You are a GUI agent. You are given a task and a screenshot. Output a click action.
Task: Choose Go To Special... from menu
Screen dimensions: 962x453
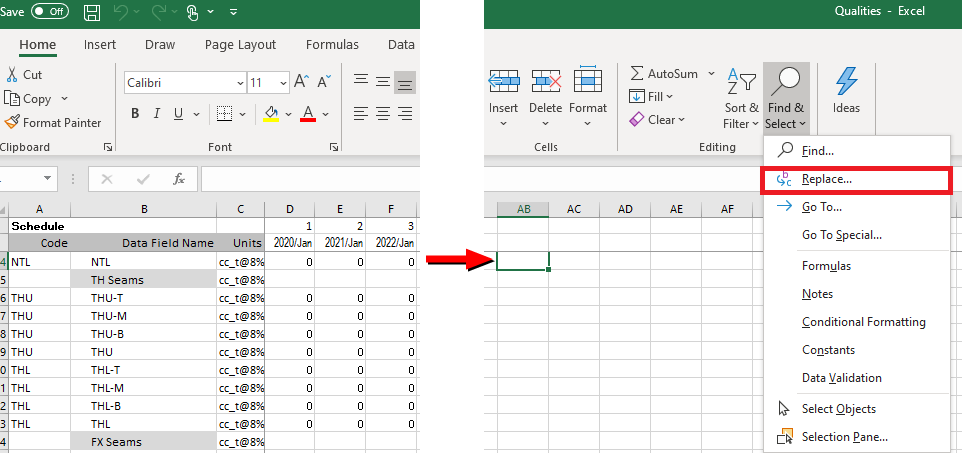click(x=856, y=235)
